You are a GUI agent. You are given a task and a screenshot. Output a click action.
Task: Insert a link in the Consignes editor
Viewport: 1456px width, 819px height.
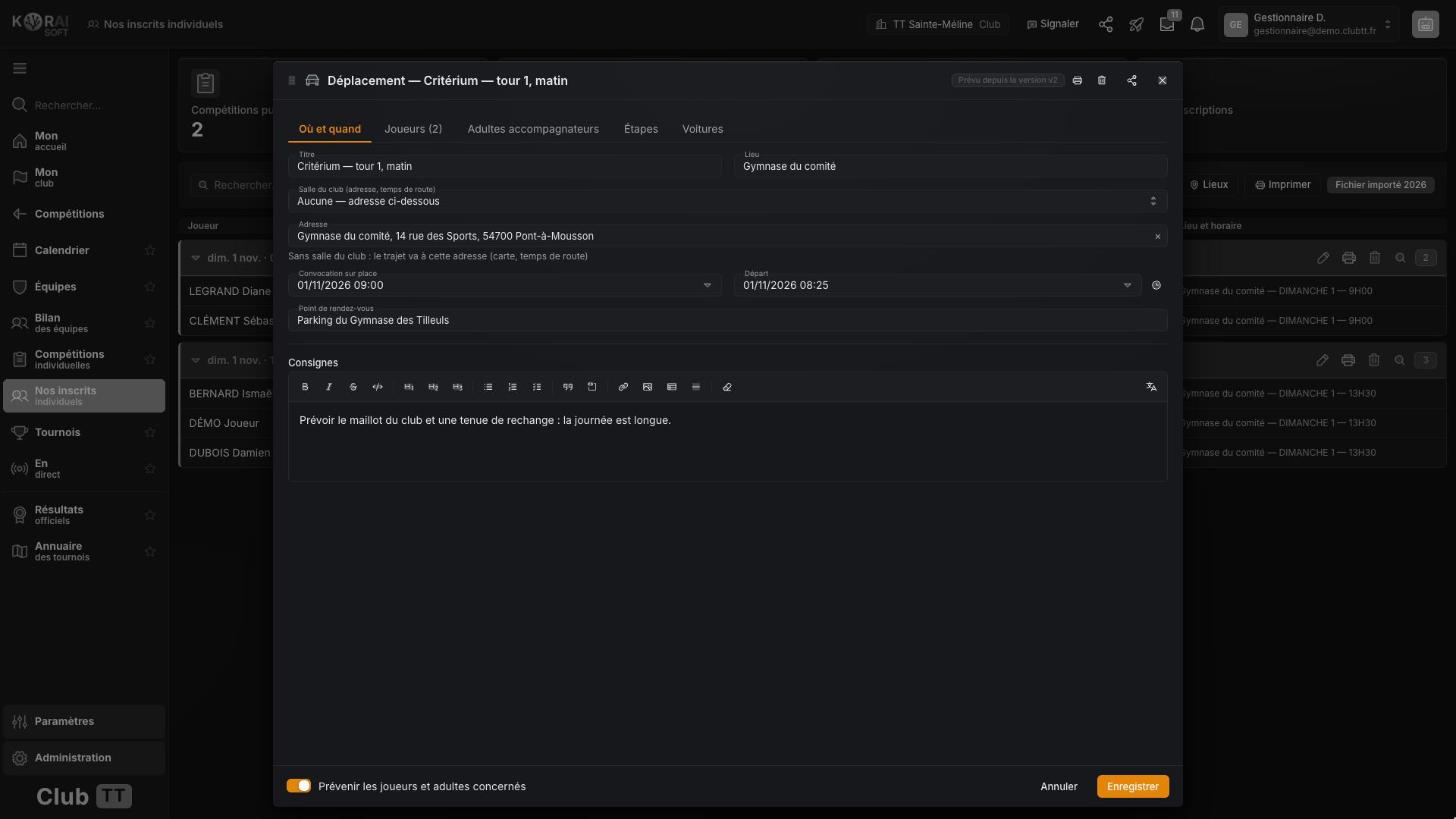click(x=623, y=387)
